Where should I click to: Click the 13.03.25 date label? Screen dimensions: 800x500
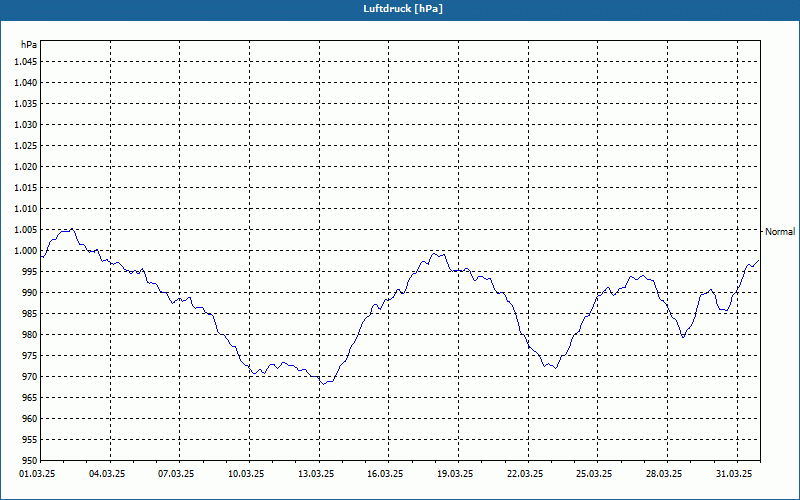point(316,474)
